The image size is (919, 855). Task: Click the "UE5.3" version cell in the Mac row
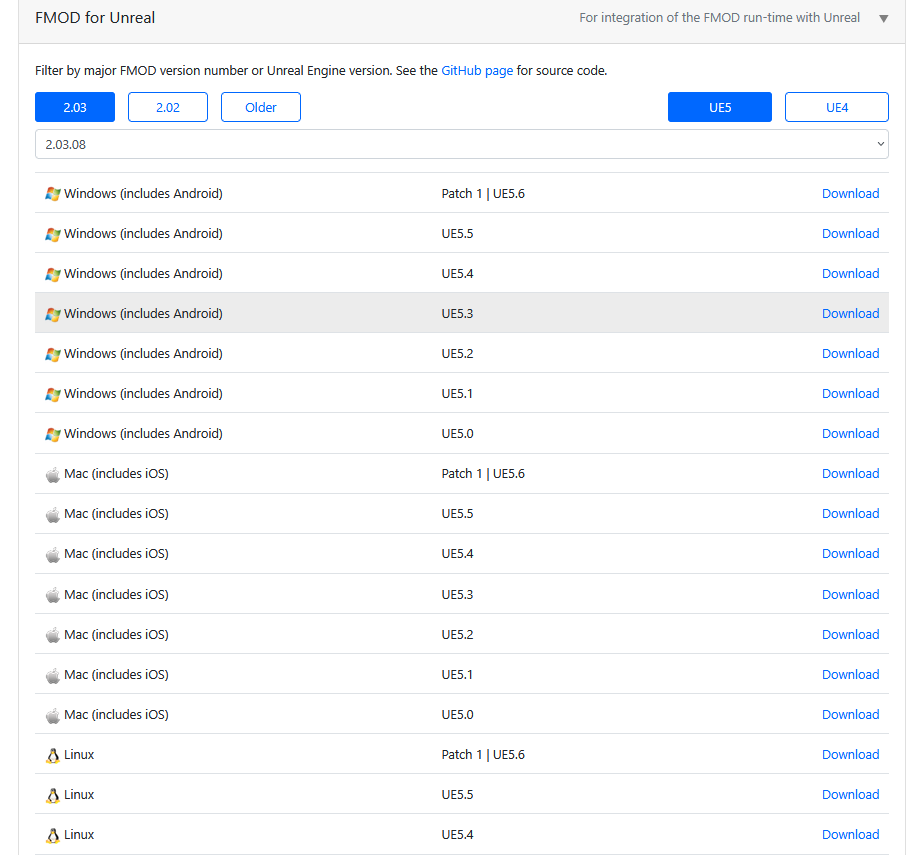pyautogui.click(x=457, y=594)
